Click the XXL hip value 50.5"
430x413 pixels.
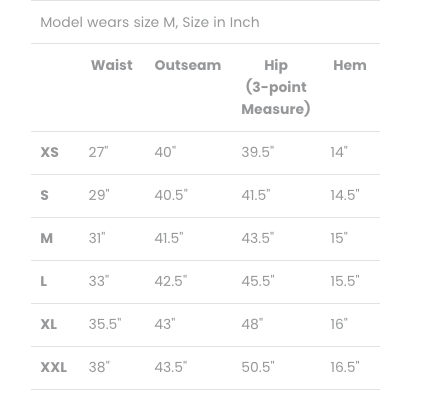pyautogui.click(x=258, y=367)
